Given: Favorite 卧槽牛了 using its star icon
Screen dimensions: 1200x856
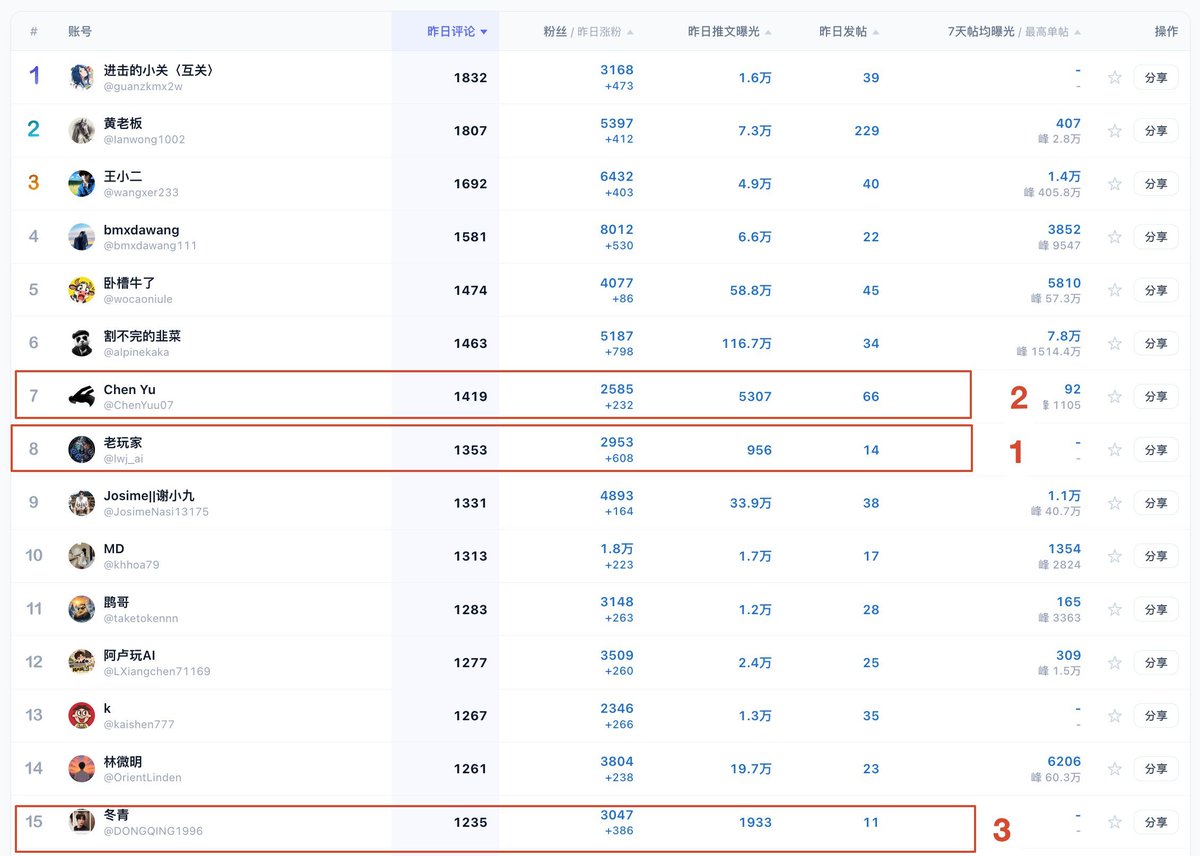Looking at the screenshot, I should pos(1115,290).
